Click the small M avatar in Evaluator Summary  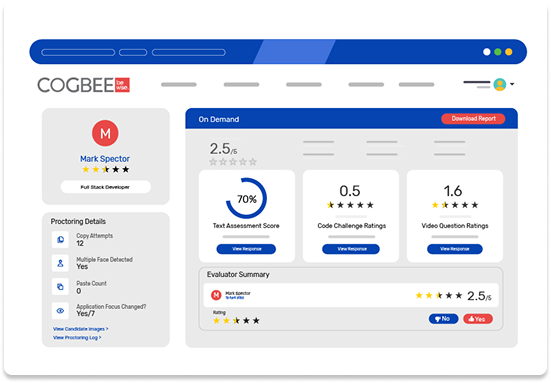point(216,295)
